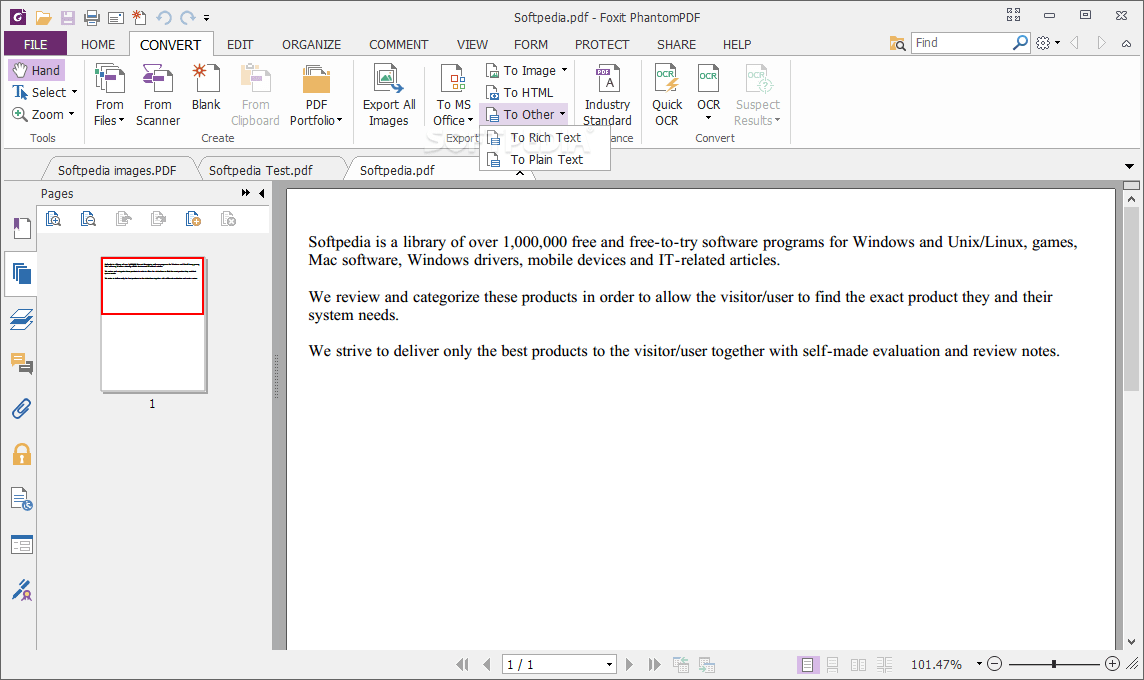Enable continuous facing view mode
The image size is (1144, 680).
tap(884, 665)
